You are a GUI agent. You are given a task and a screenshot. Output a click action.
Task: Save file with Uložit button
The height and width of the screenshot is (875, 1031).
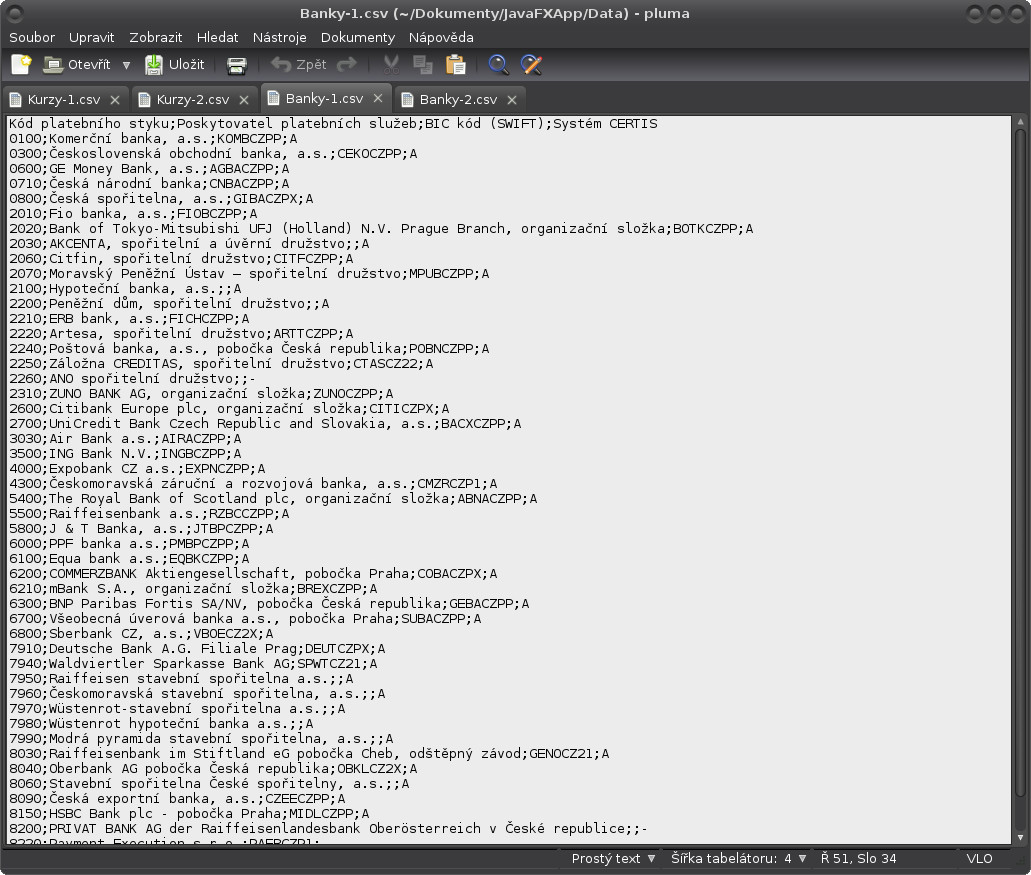[175, 64]
